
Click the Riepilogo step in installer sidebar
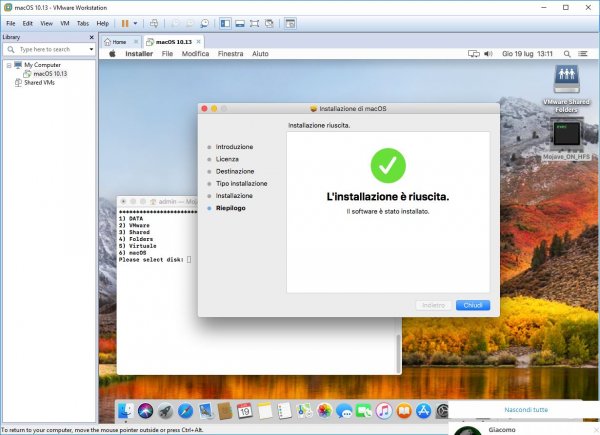coord(230,208)
